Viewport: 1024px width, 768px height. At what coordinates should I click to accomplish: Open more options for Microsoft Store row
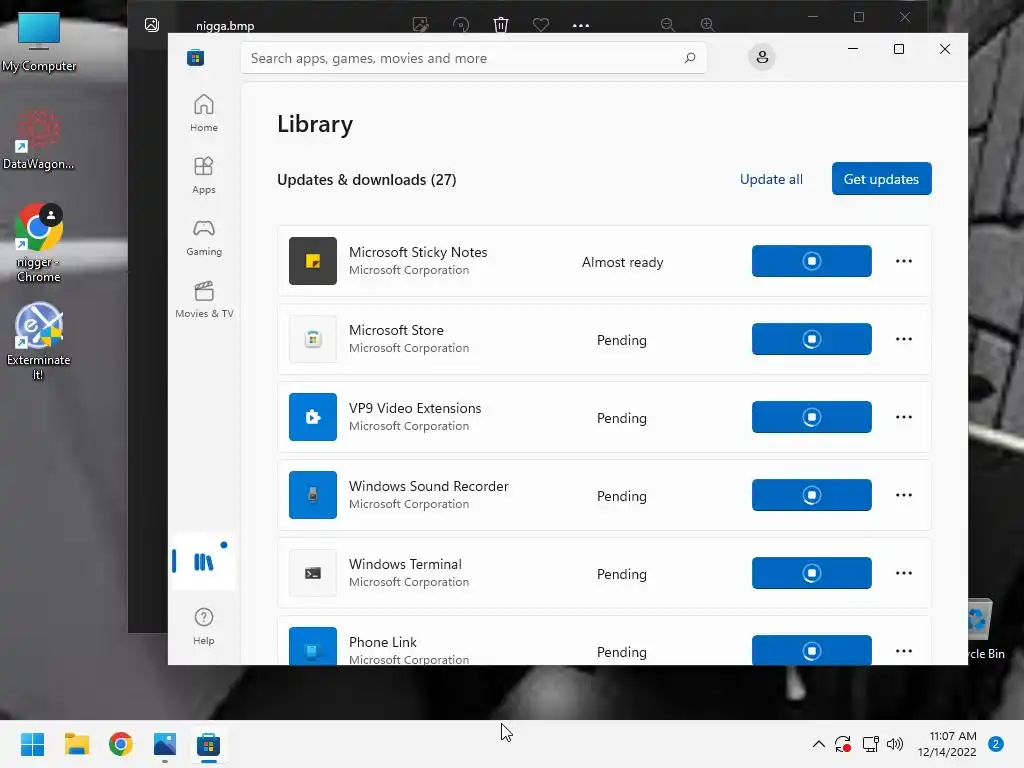[x=903, y=339]
